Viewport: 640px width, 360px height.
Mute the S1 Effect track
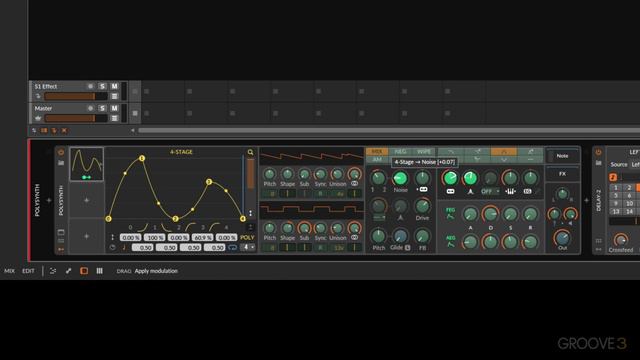coord(114,86)
